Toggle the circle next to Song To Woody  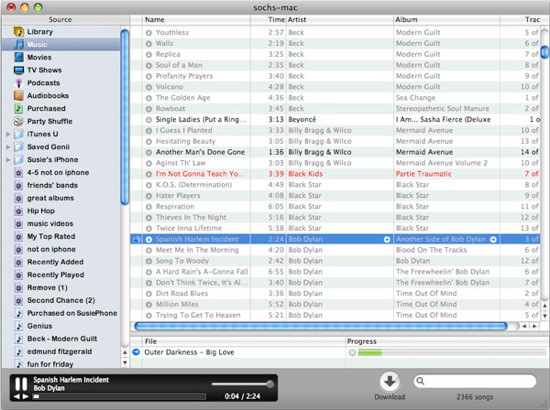[x=149, y=261]
